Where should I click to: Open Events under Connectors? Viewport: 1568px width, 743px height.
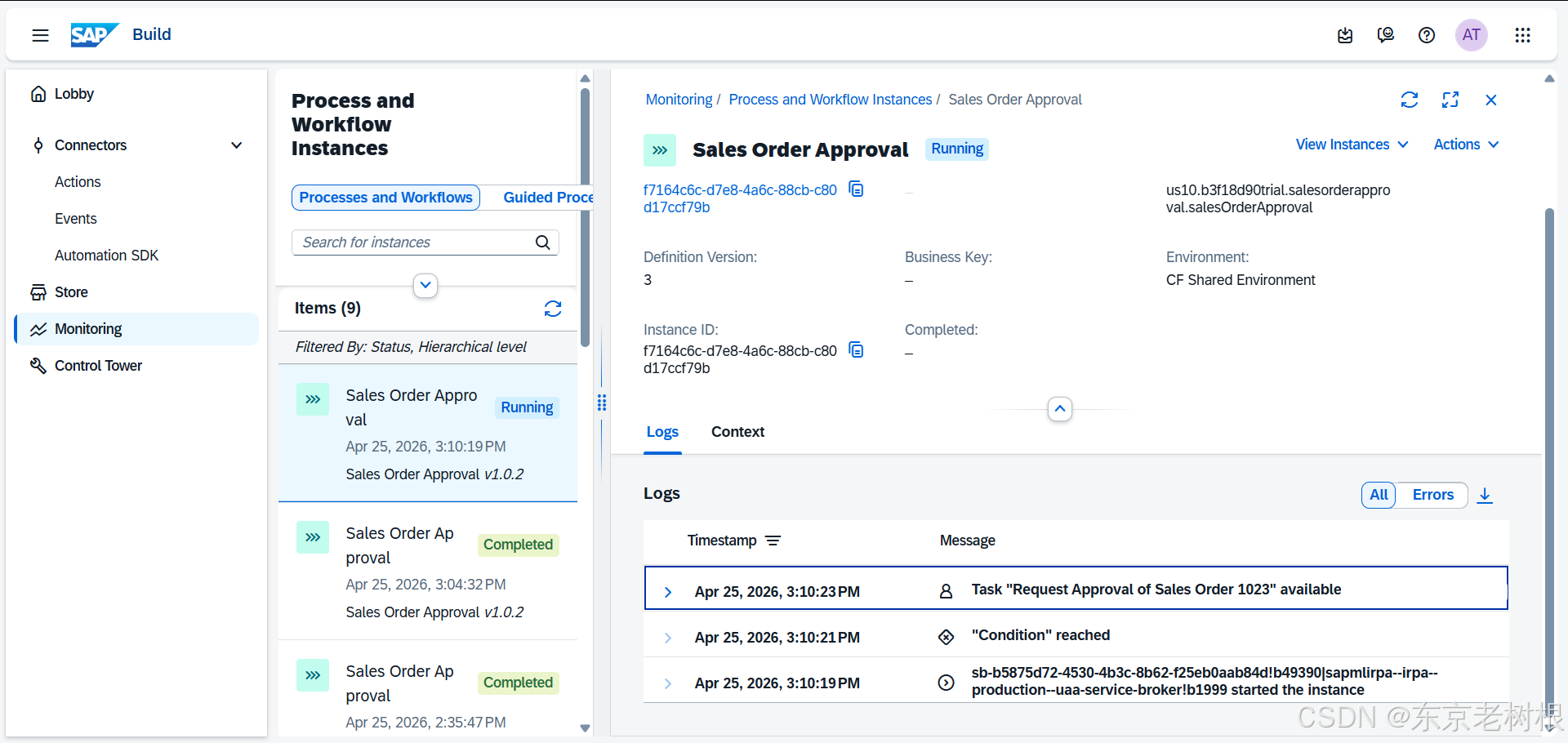coord(76,219)
